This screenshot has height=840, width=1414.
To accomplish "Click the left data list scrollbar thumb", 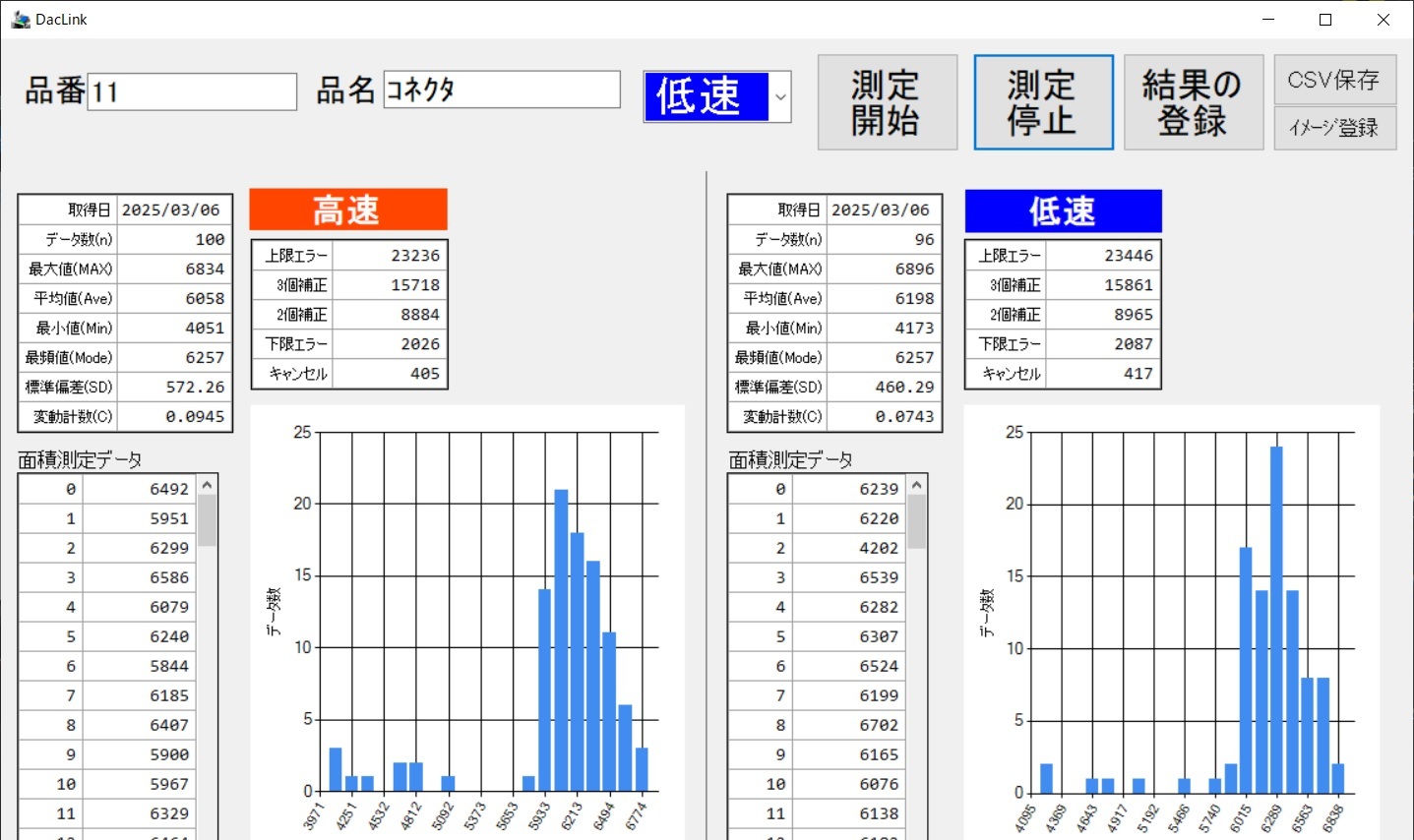I will 207,520.
